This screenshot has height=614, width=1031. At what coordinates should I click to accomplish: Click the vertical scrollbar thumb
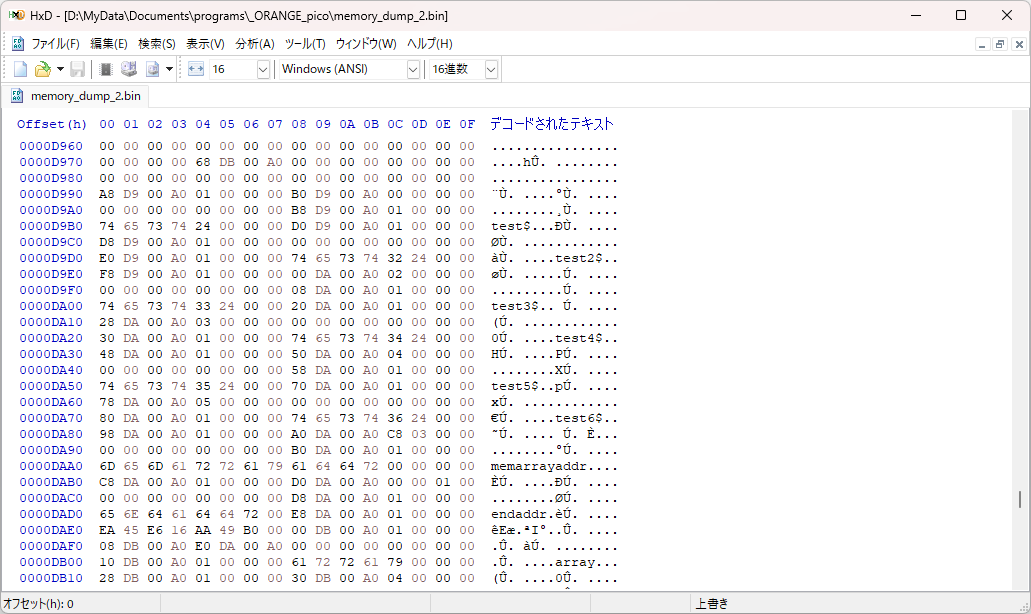click(x=1020, y=499)
